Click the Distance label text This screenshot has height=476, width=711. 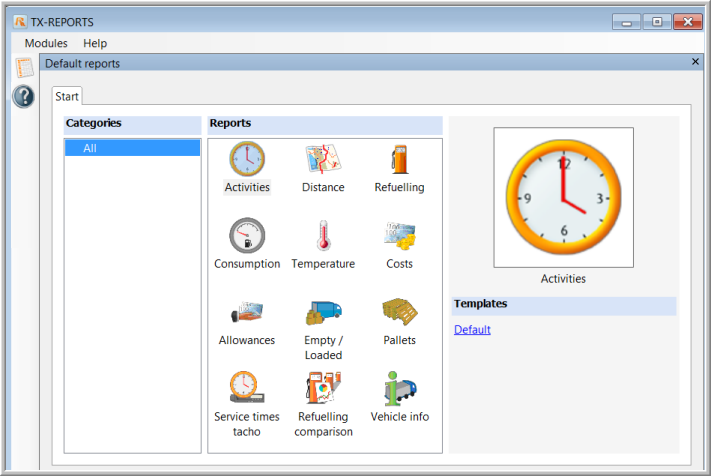coord(323,187)
